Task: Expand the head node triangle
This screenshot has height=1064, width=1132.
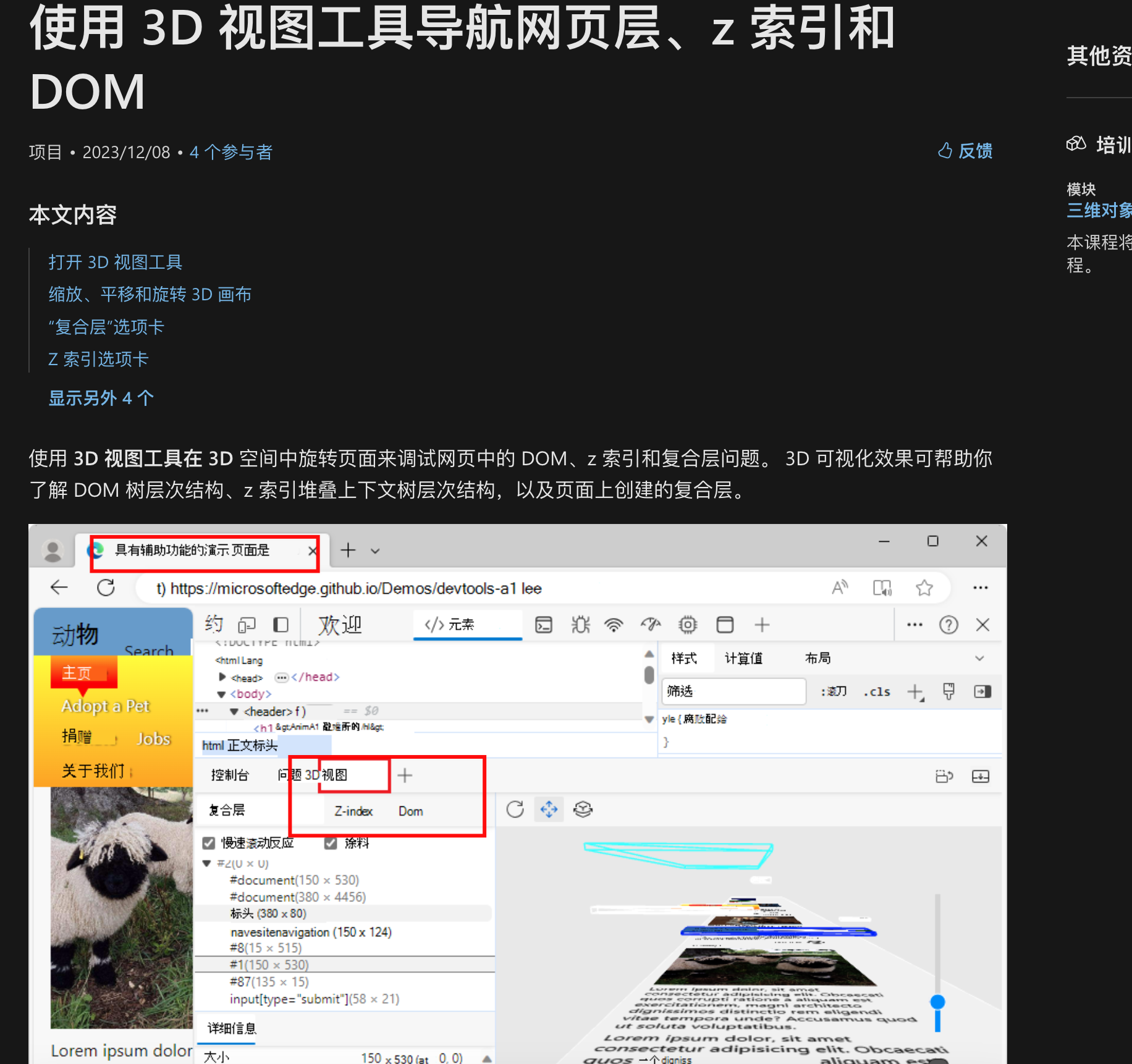Action: click(222, 677)
